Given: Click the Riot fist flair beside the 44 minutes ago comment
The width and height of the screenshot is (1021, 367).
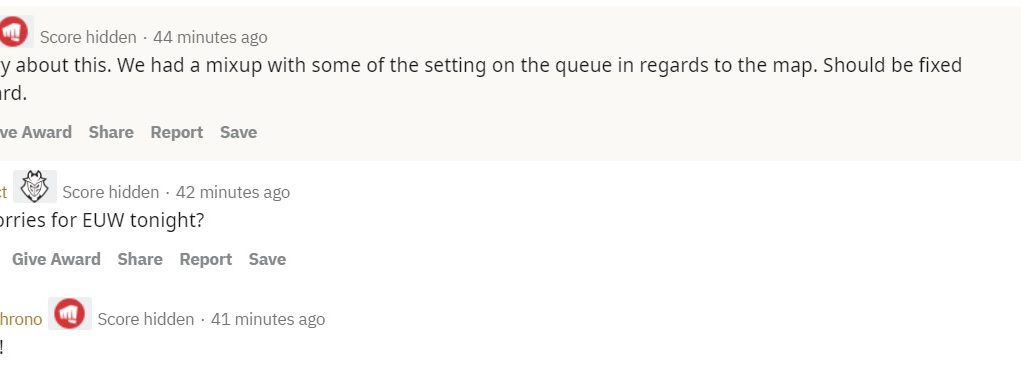Looking at the screenshot, I should tap(14, 31).
